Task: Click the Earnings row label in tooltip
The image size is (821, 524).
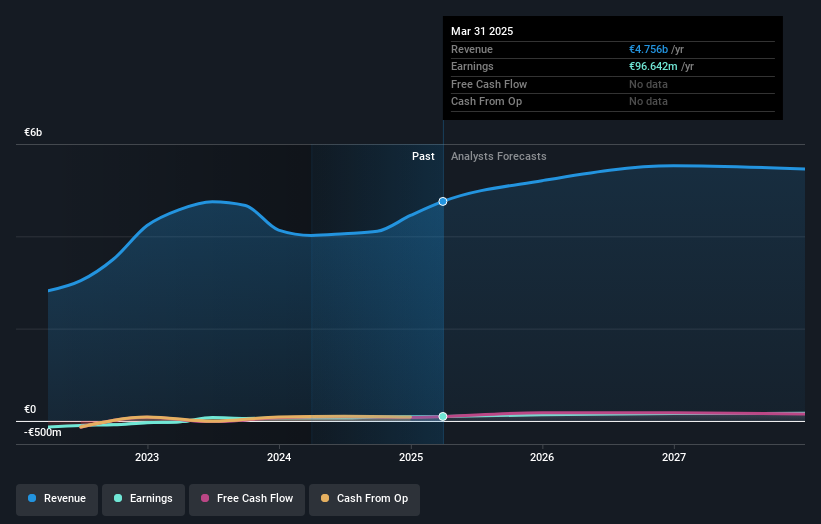Action: tap(472, 66)
